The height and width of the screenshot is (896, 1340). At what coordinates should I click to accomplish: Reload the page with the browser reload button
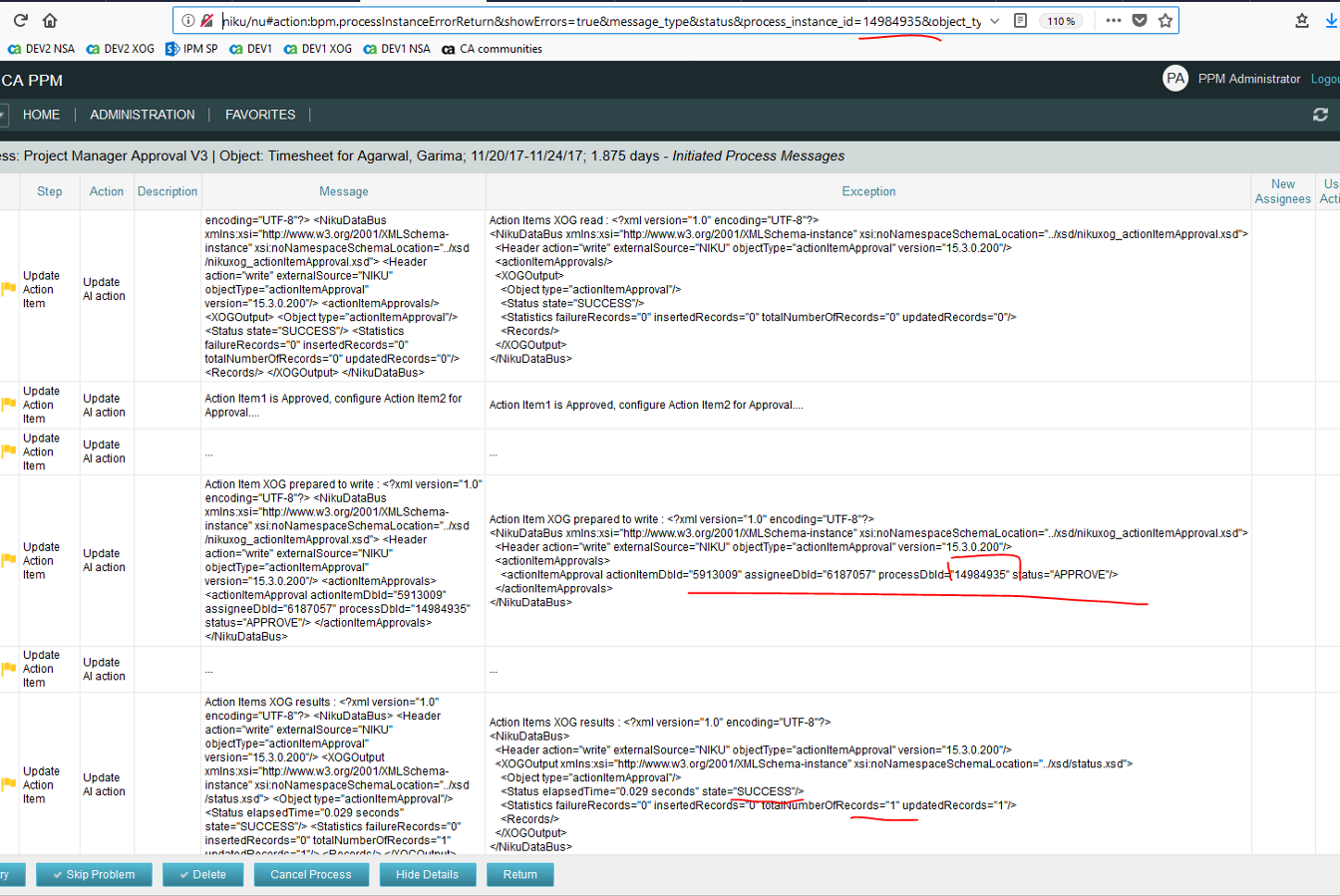click(x=20, y=20)
